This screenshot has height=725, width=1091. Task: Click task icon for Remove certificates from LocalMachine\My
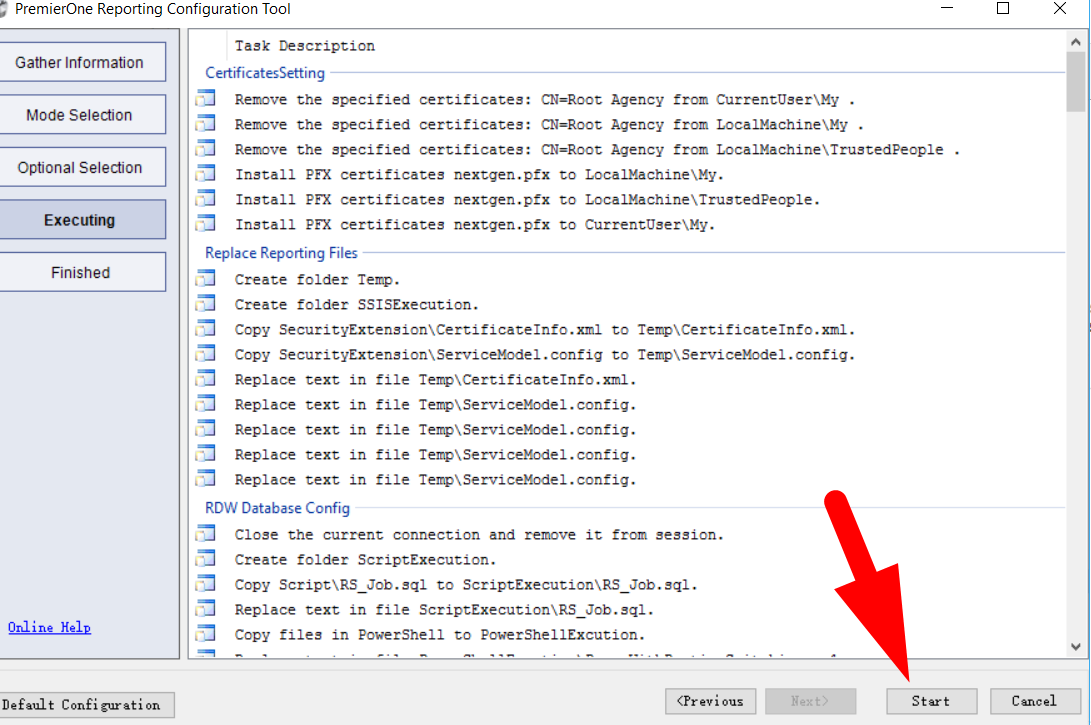[205, 124]
